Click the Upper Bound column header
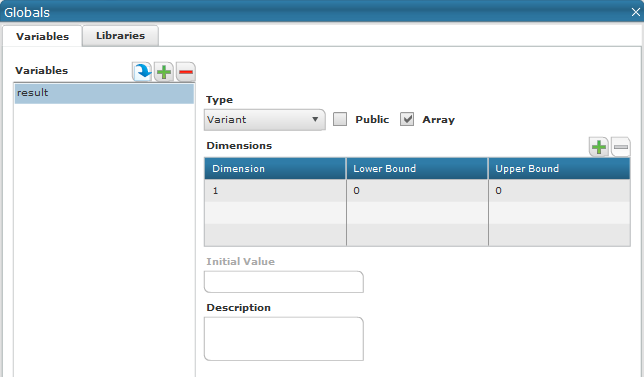The height and width of the screenshot is (377, 644). point(559,168)
